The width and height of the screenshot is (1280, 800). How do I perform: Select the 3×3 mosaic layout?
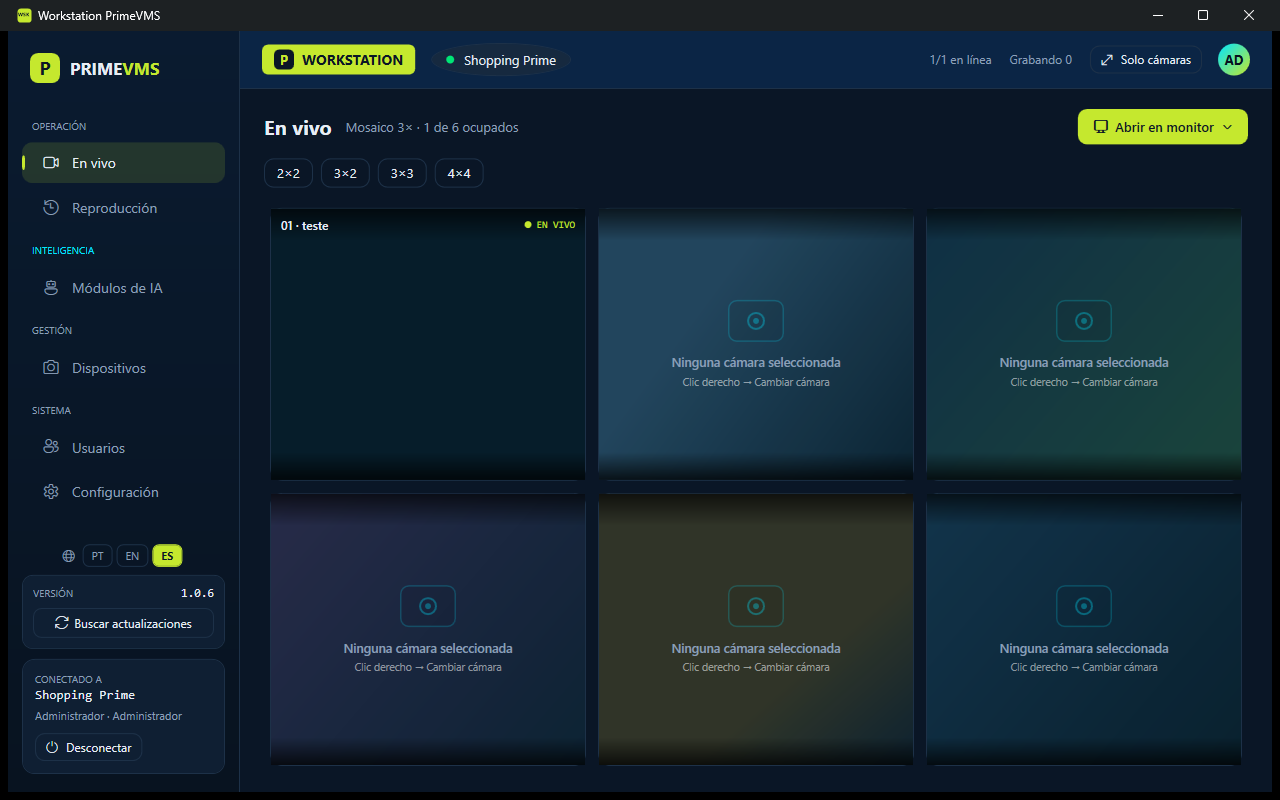402,173
